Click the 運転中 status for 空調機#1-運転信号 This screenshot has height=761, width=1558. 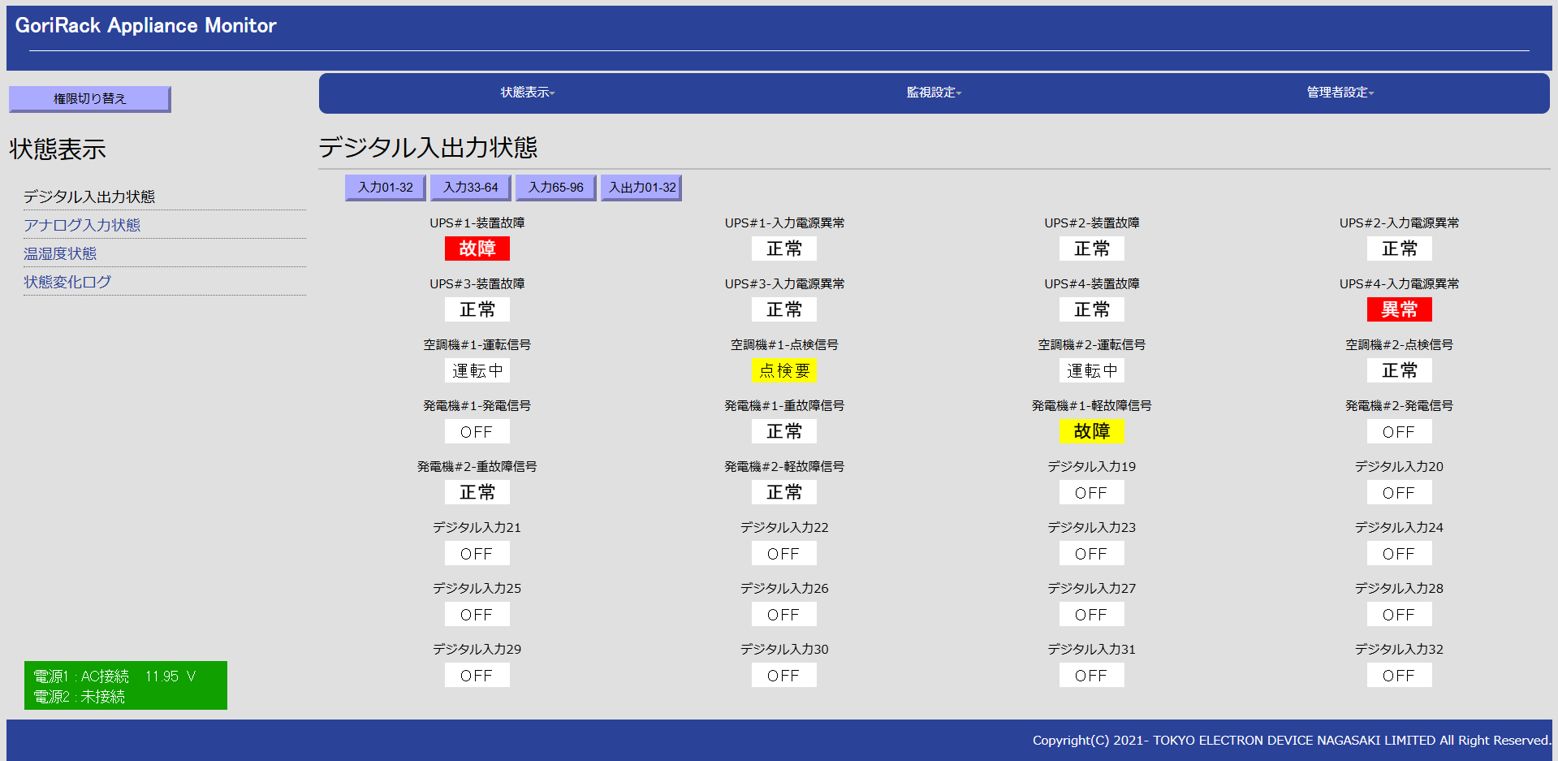click(477, 371)
